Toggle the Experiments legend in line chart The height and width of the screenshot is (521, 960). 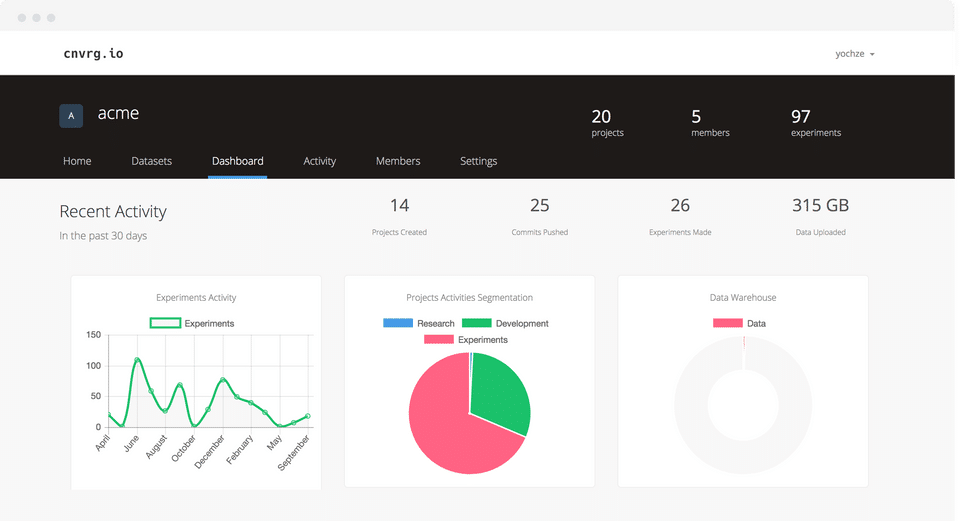pos(192,323)
